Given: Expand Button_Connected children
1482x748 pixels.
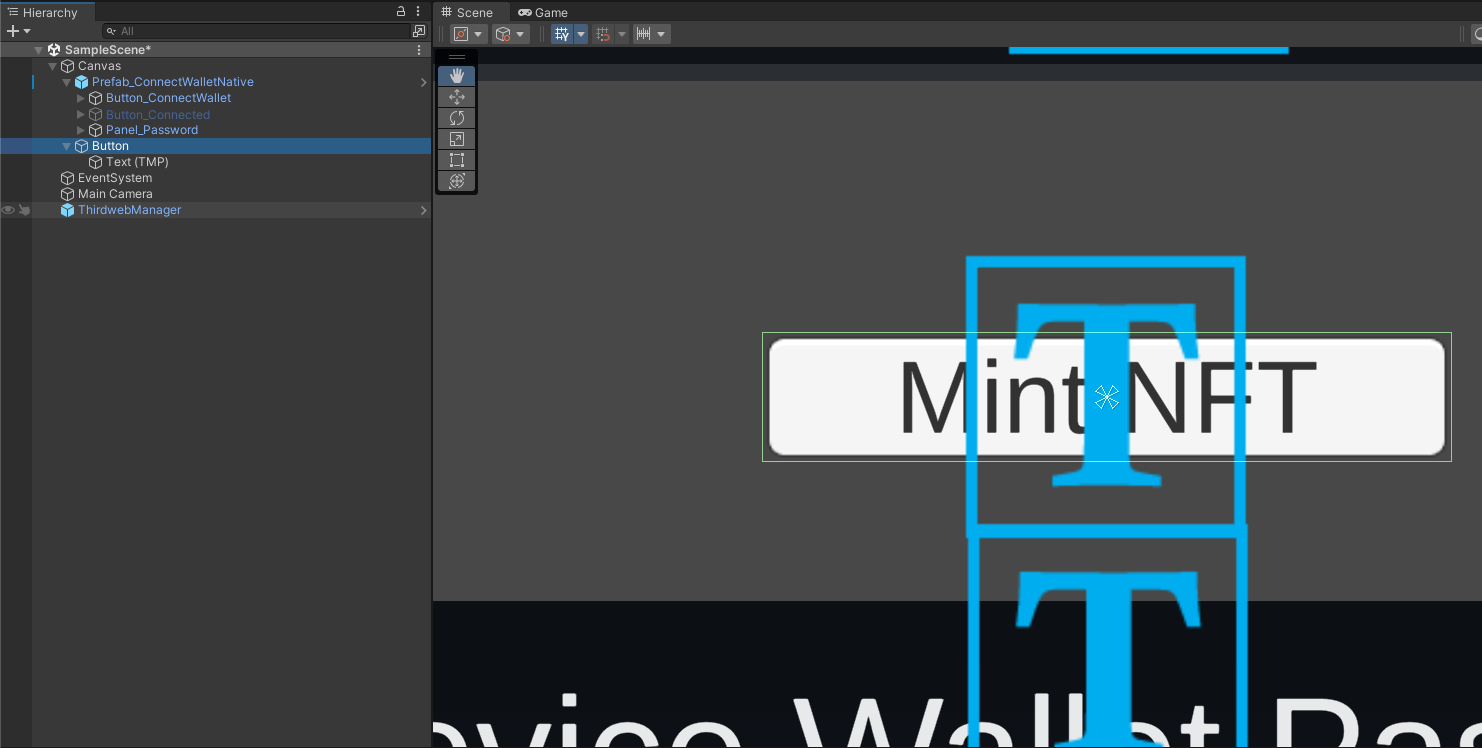Looking at the screenshot, I should (81, 114).
